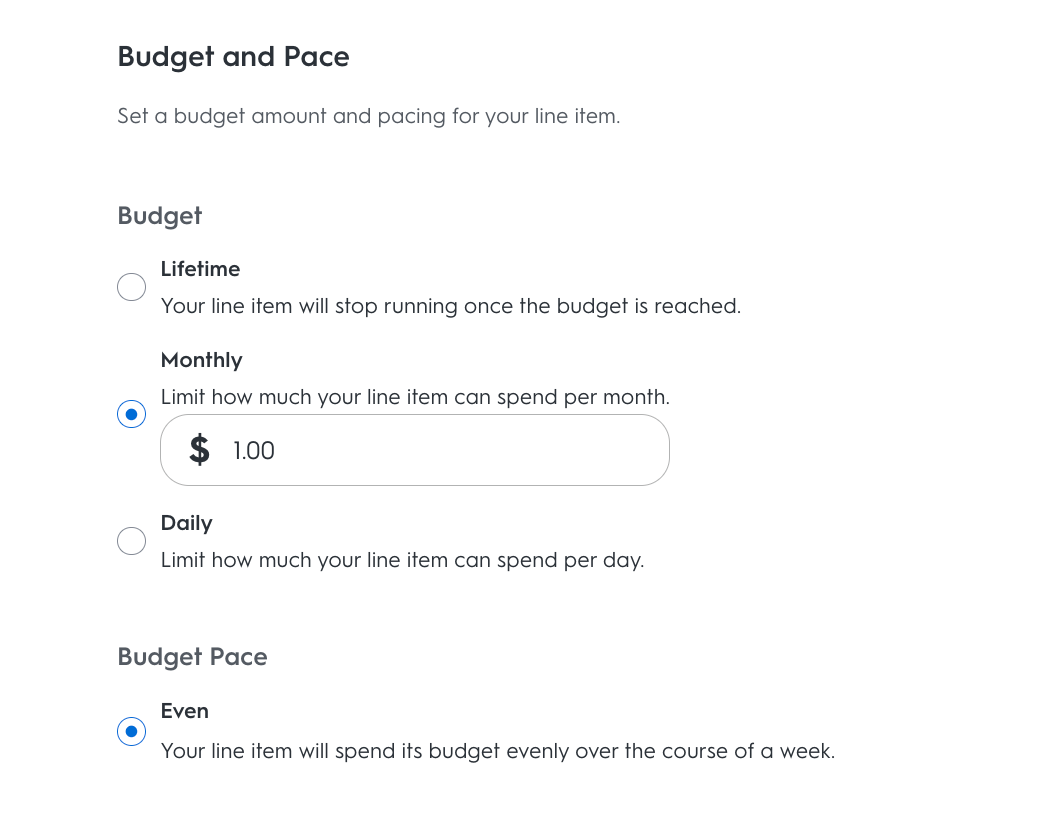Select the Lifetime budget radio button
1042x836 pixels.
point(131,288)
